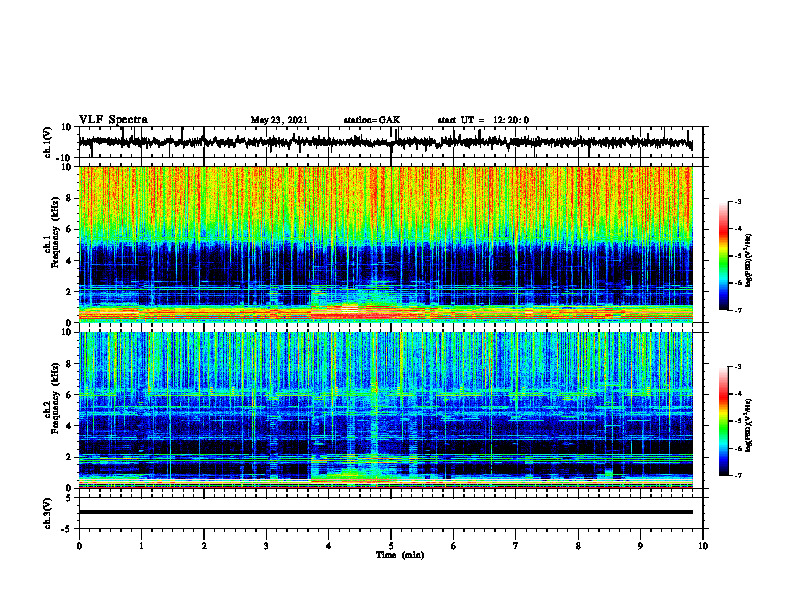Click the "ch.3(V)" axis label

[x=48, y=513]
